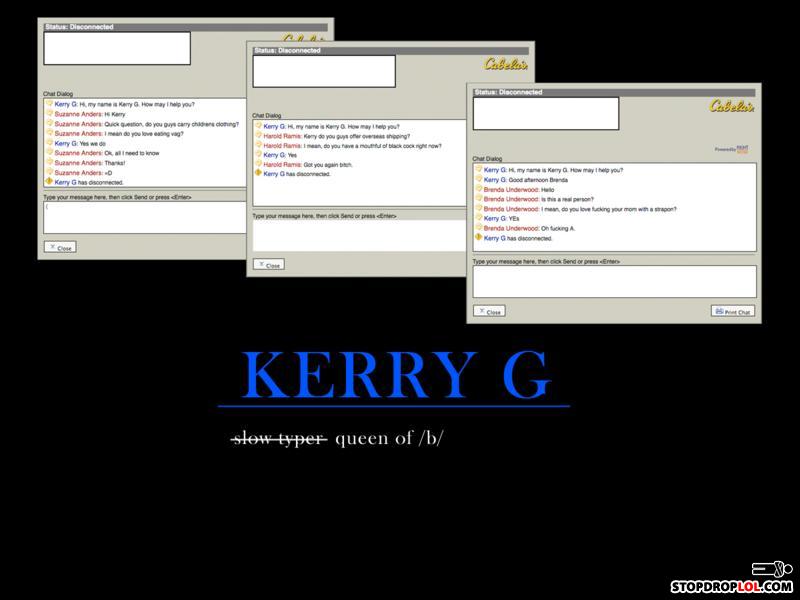Click 'Chat Dialog' label in Brenda Underwood window
800x600 pixels.
487,159
